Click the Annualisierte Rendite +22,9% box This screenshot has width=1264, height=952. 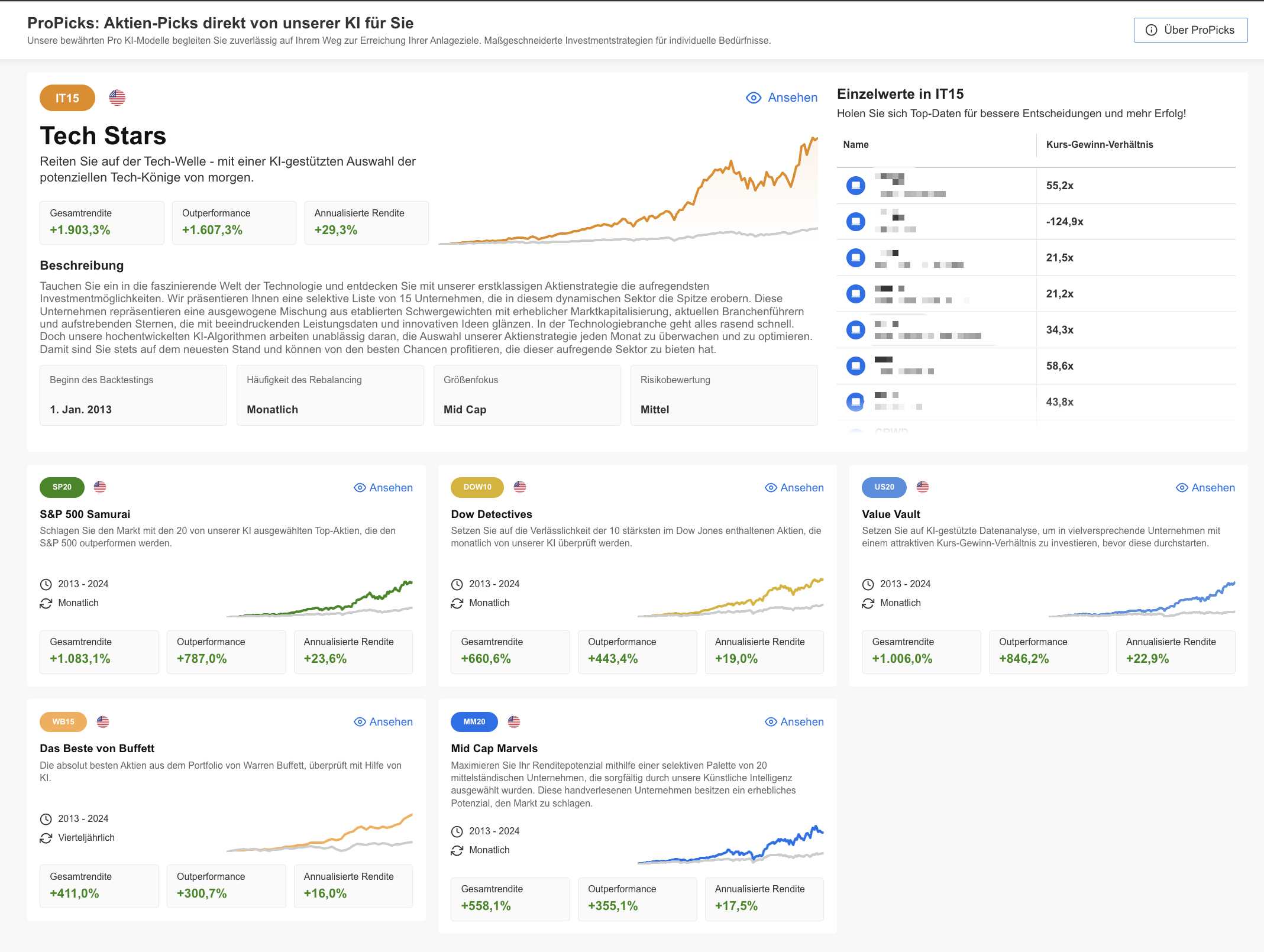1176,652
